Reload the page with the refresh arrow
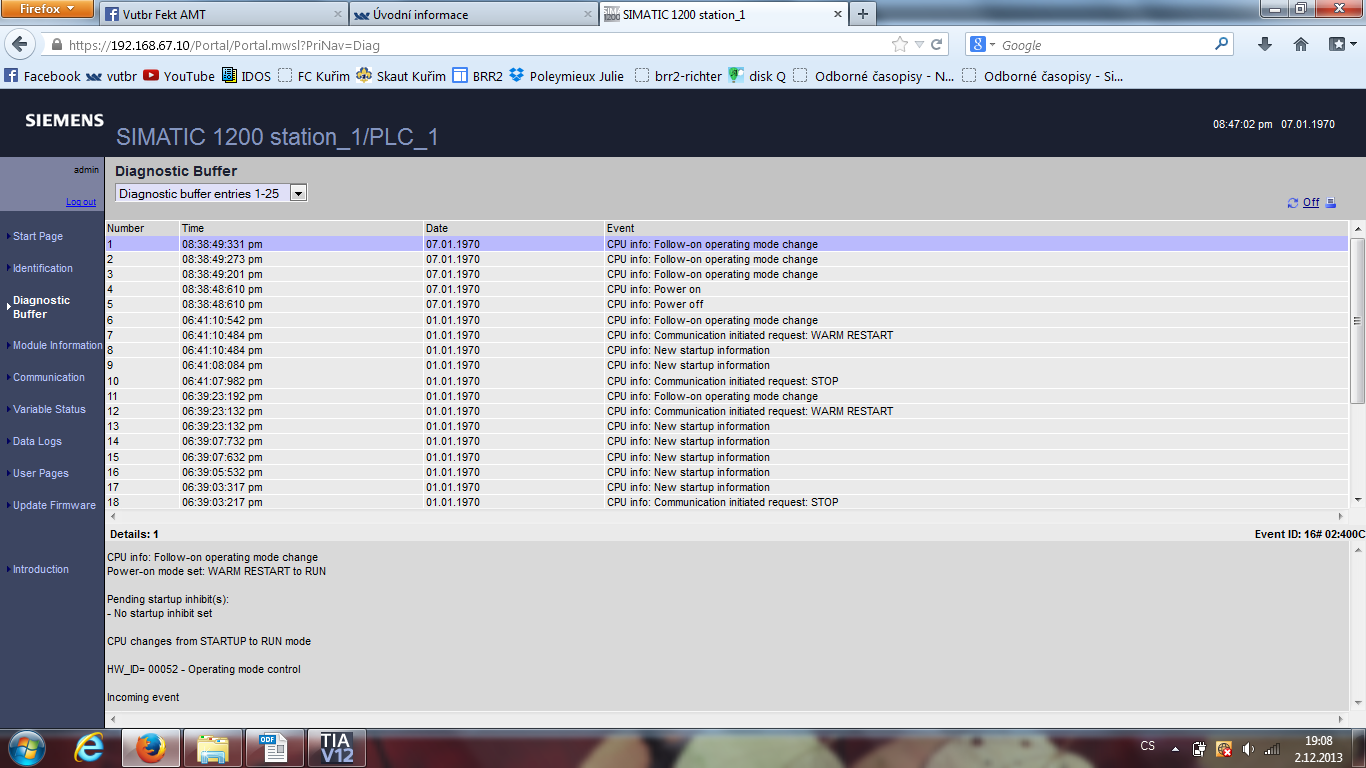This screenshot has height=768, width=1366. 937,45
